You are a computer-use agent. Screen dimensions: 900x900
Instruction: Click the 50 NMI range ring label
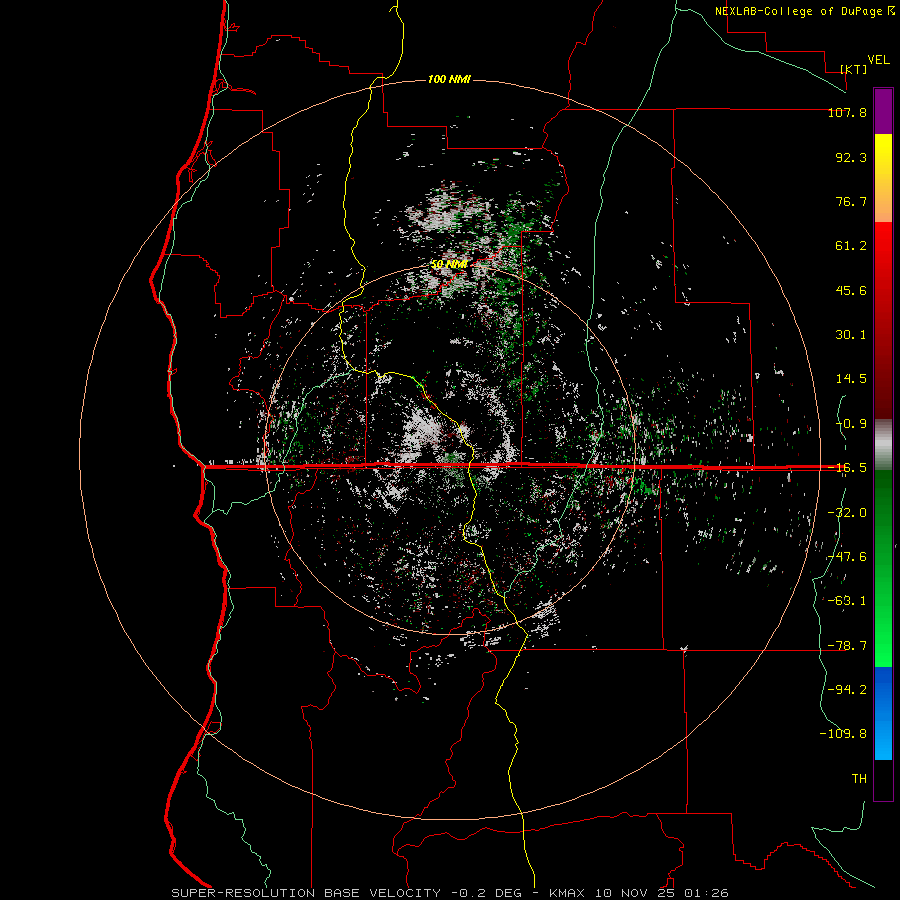tap(448, 265)
